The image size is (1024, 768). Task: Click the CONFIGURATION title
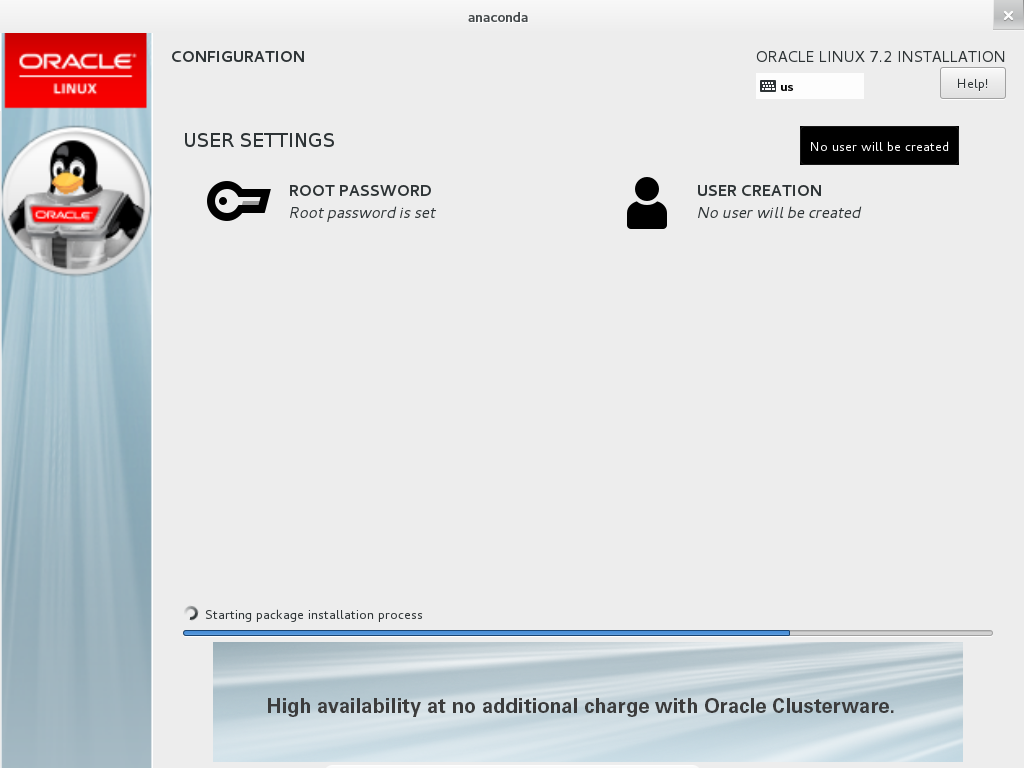[238, 57]
